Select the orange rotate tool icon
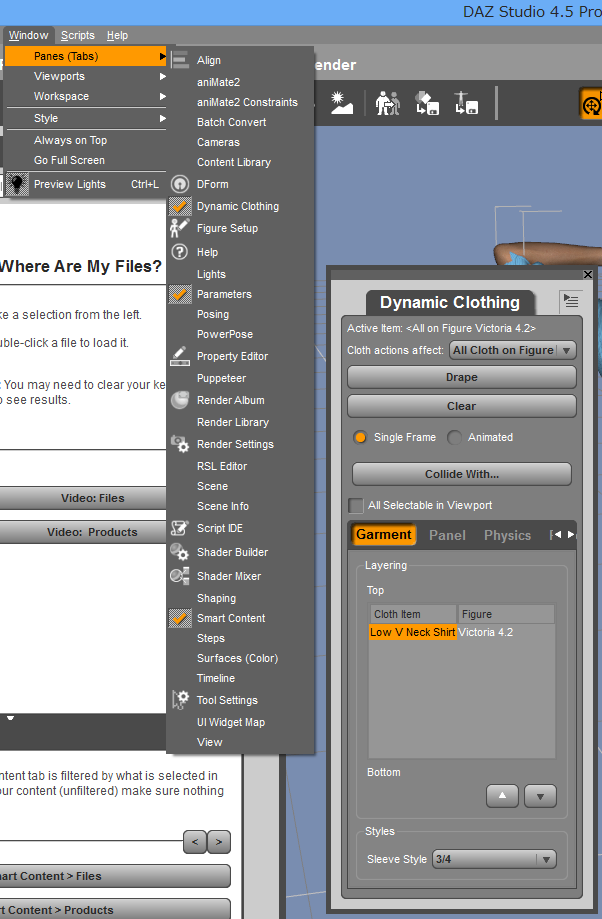 [591, 103]
